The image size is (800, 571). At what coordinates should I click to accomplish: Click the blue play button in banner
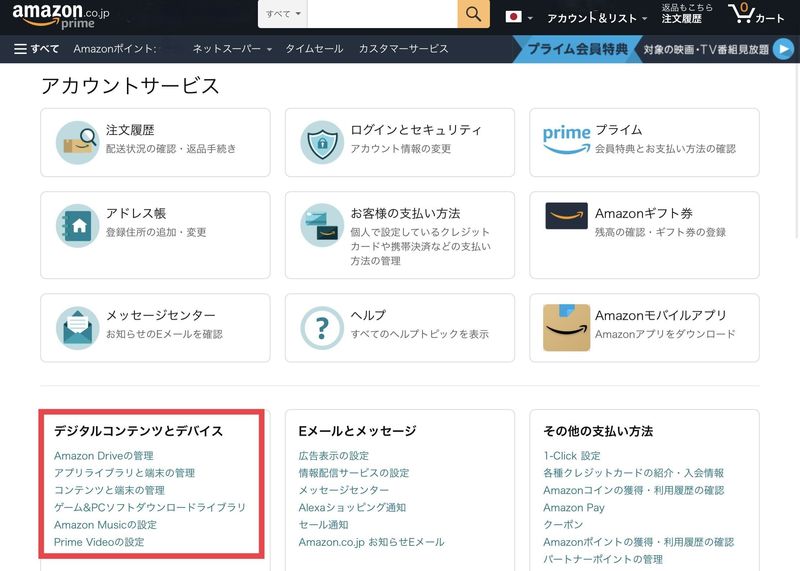coord(784,49)
